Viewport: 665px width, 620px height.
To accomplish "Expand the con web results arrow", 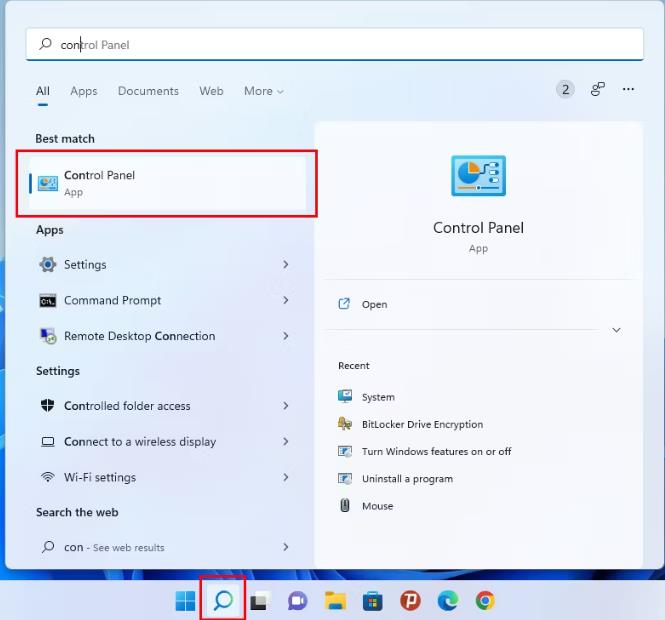I will coord(285,547).
